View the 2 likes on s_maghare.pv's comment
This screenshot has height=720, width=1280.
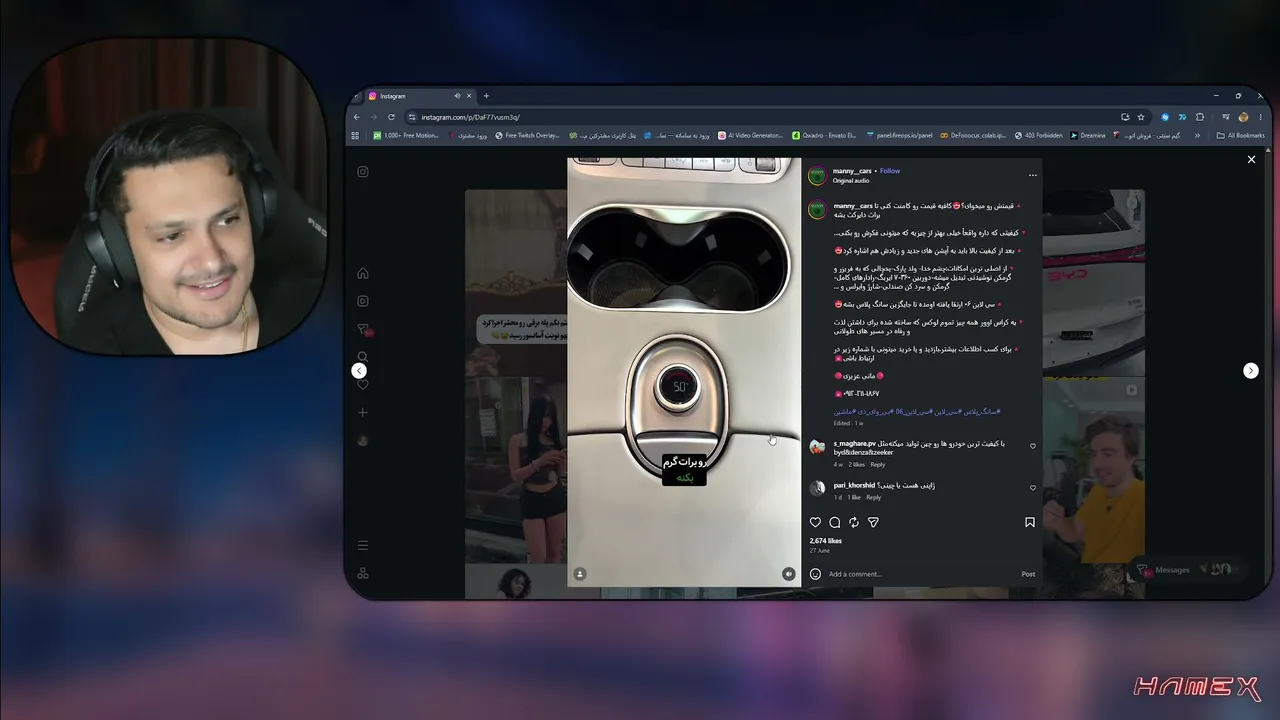click(x=856, y=465)
